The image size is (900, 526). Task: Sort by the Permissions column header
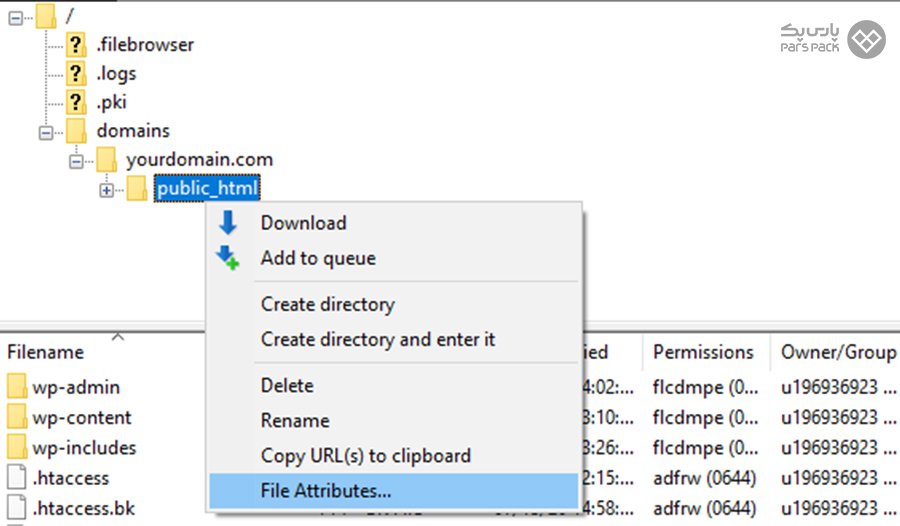[703, 353]
